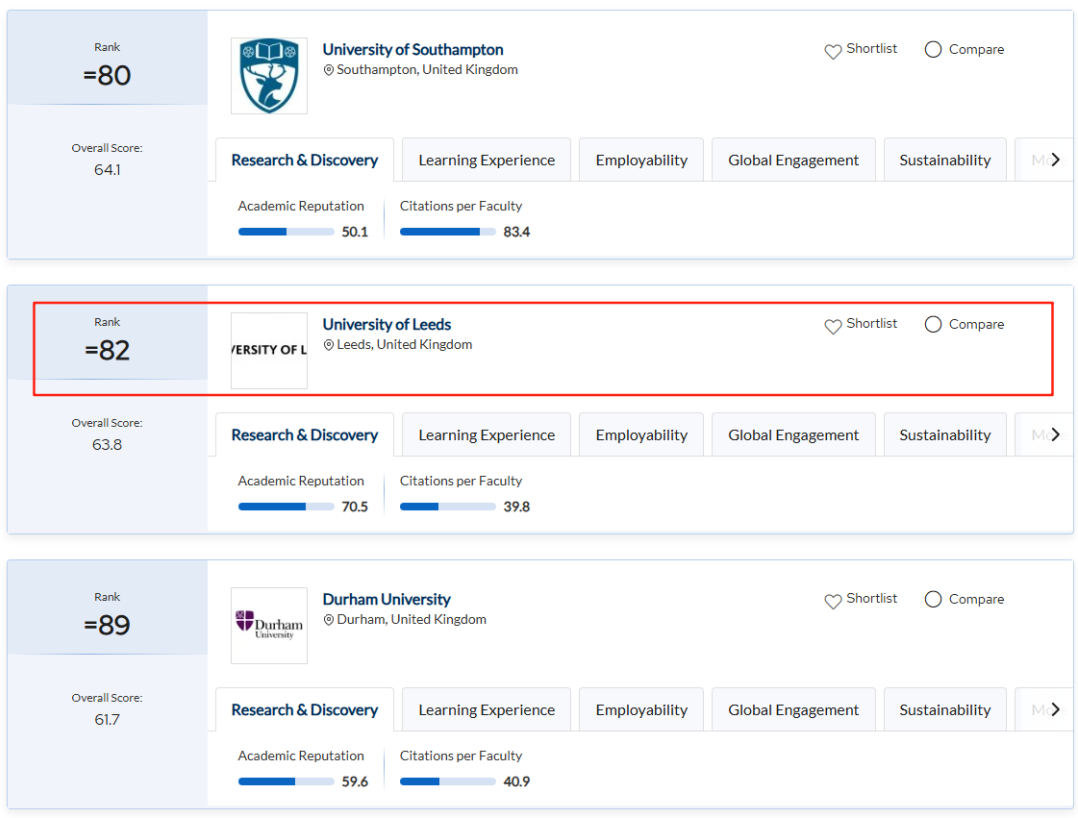Open the Durham University logo thumbnail
1078x818 pixels.
click(x=269, y=626)
